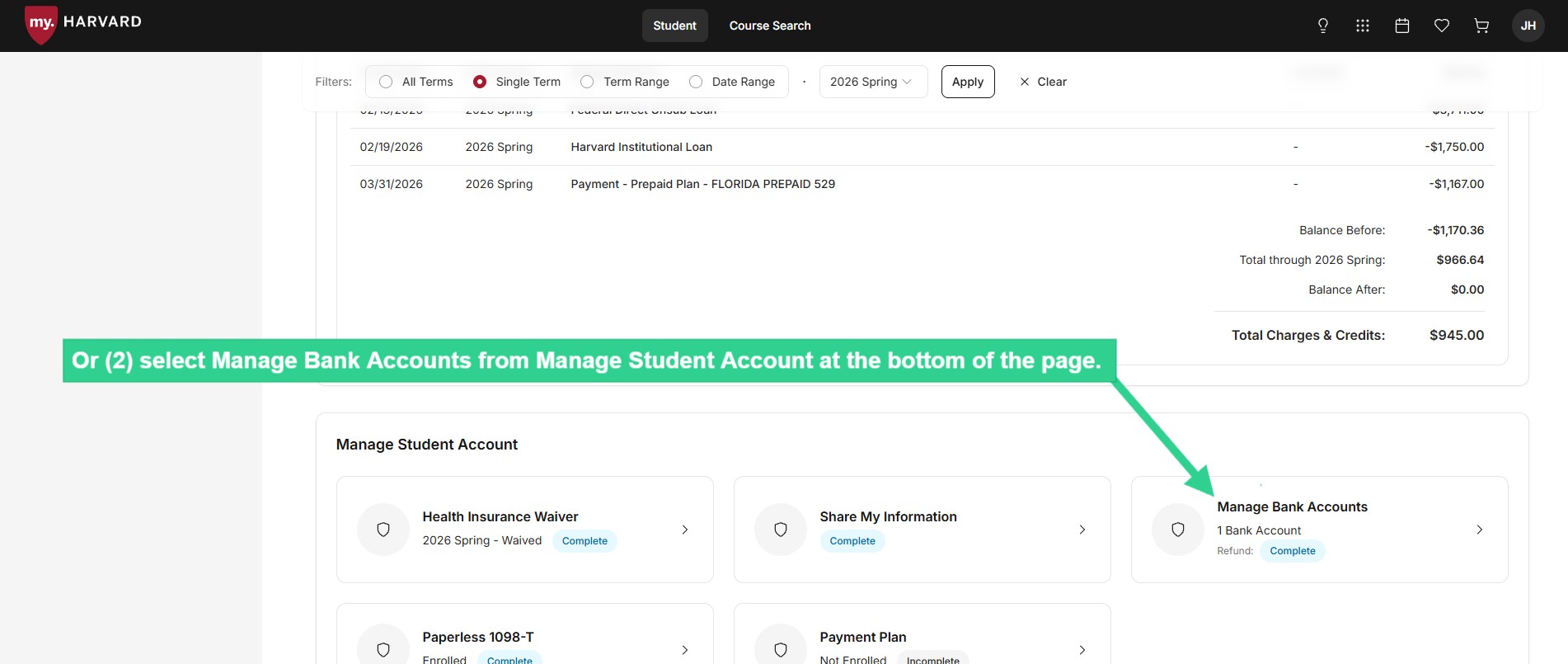Click the Not Enrolled text on Payment Plan
Viewport: 1568px width, 664px height.
pyautogui.click(x=853, y=659)
